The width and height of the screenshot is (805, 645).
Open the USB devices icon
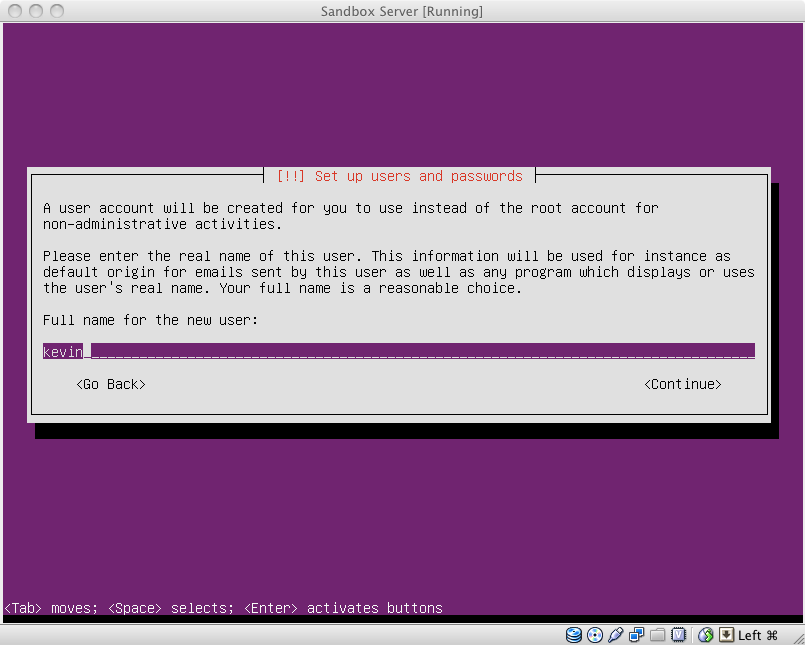616,635
